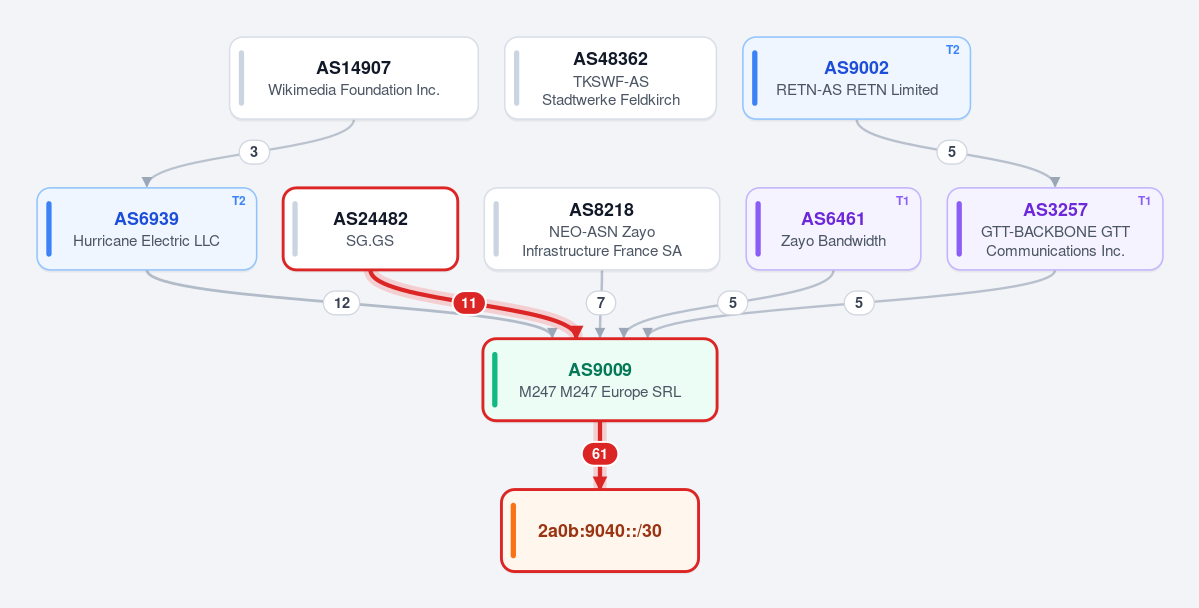Image resolution: width=1199 pixels, height=608 pixels.
Task: Click the red edge label 11
Action: pyautogui.click(x=469, y=303)
